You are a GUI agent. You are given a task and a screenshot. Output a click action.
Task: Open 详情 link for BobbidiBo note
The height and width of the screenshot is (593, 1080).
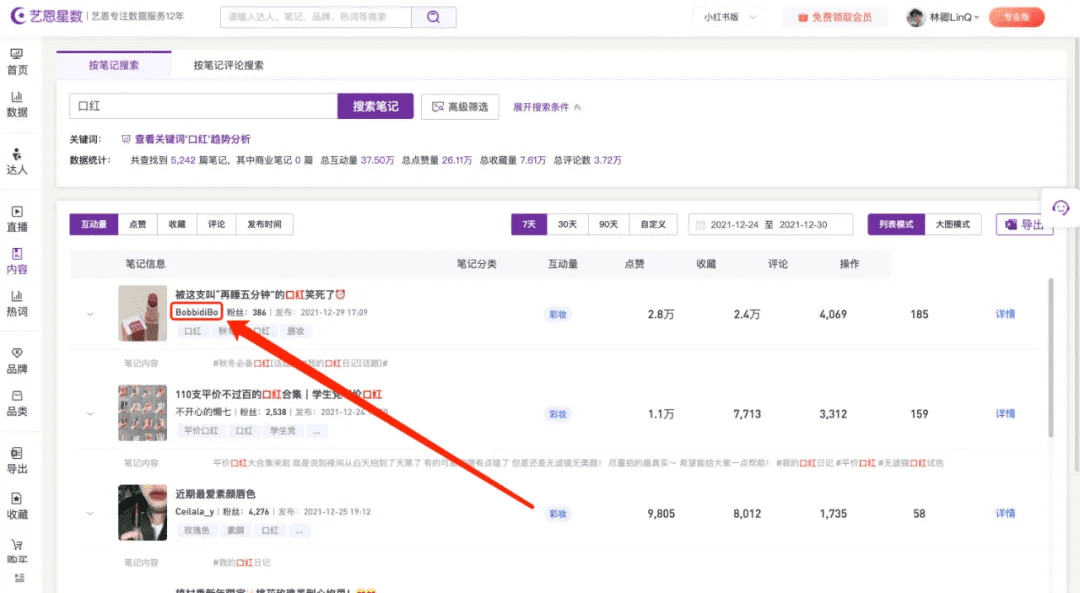tap(1005, 314)
